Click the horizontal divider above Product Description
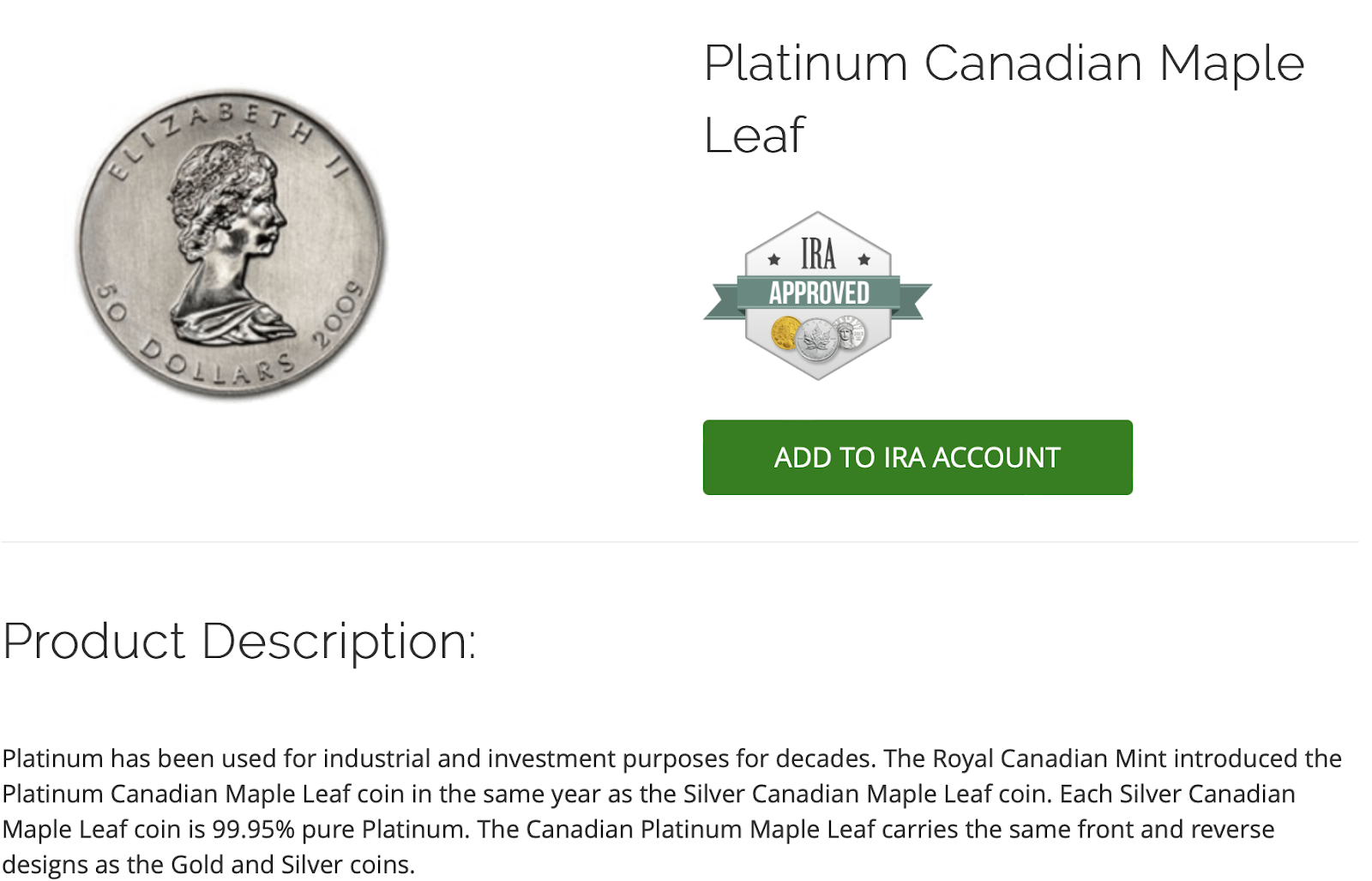The height and width of the screenshot is (881, 1372). tap(679, 542)
